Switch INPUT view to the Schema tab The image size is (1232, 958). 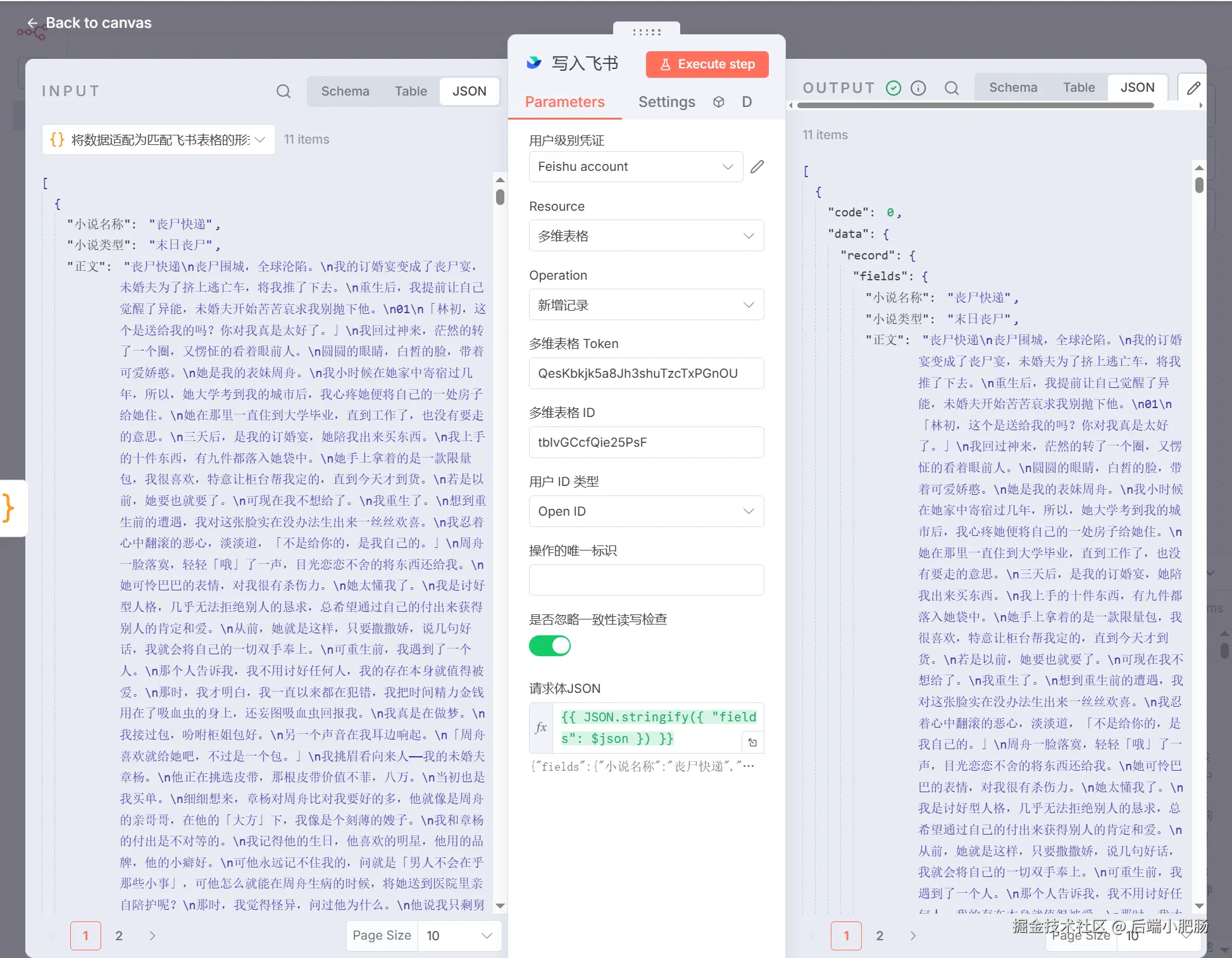pyautogui.click(x=345, y=91)
